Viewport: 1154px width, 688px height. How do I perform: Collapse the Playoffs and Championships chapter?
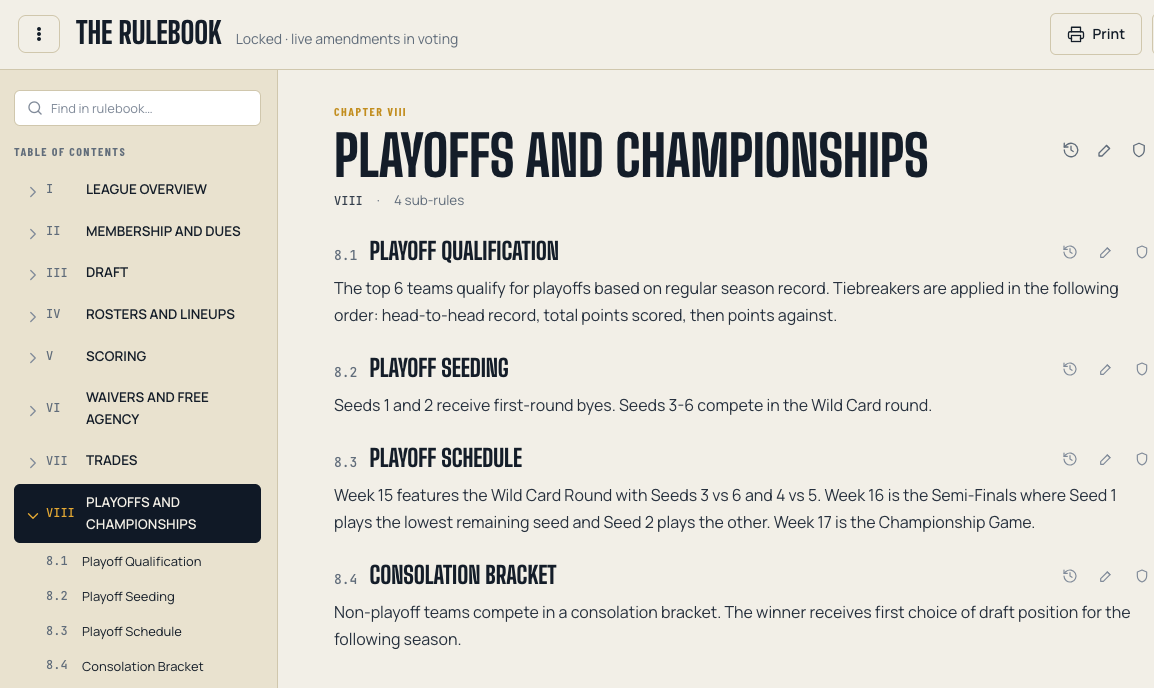tap(32, 515)
